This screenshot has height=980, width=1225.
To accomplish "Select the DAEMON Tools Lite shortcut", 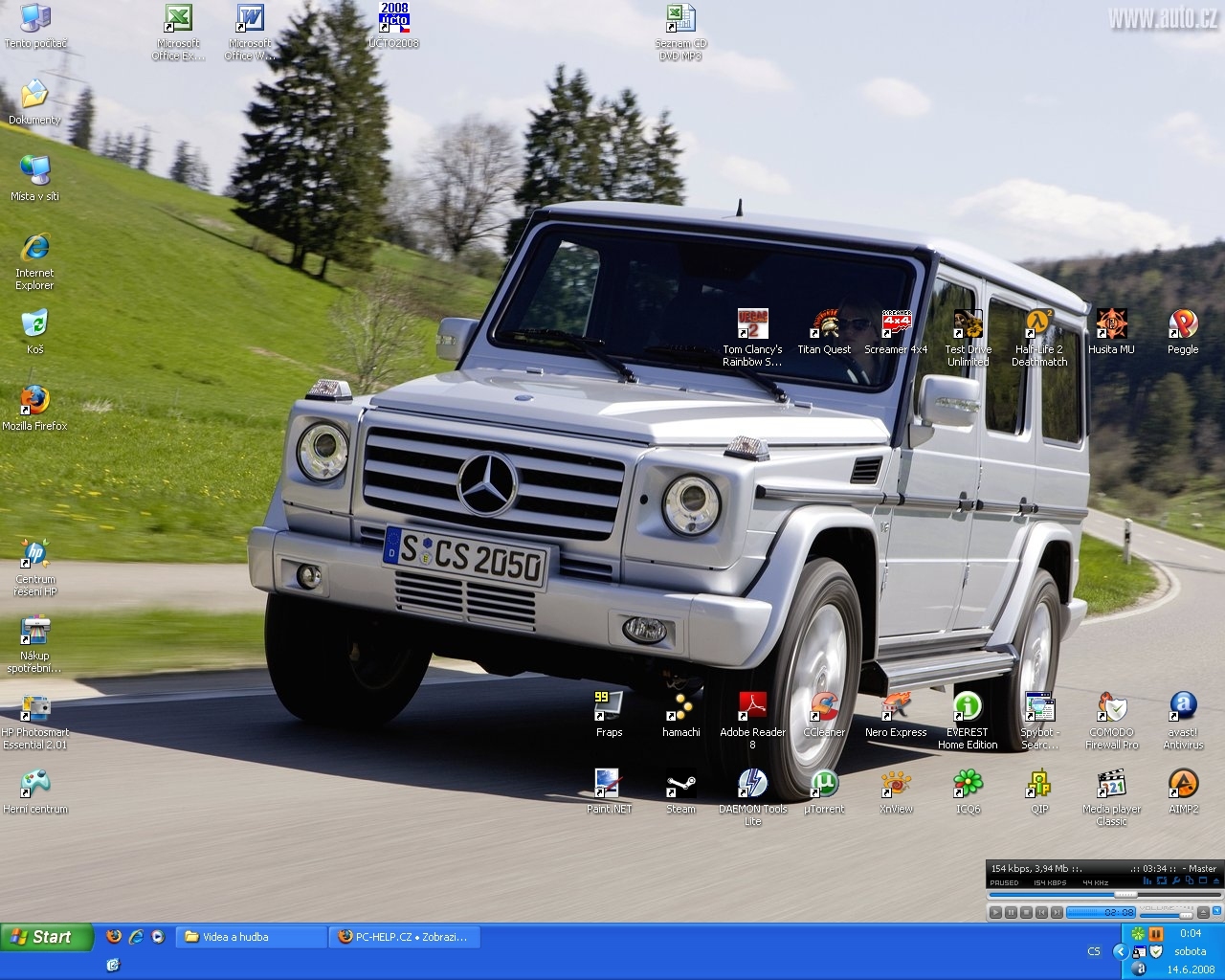I will tap(752, 798).
